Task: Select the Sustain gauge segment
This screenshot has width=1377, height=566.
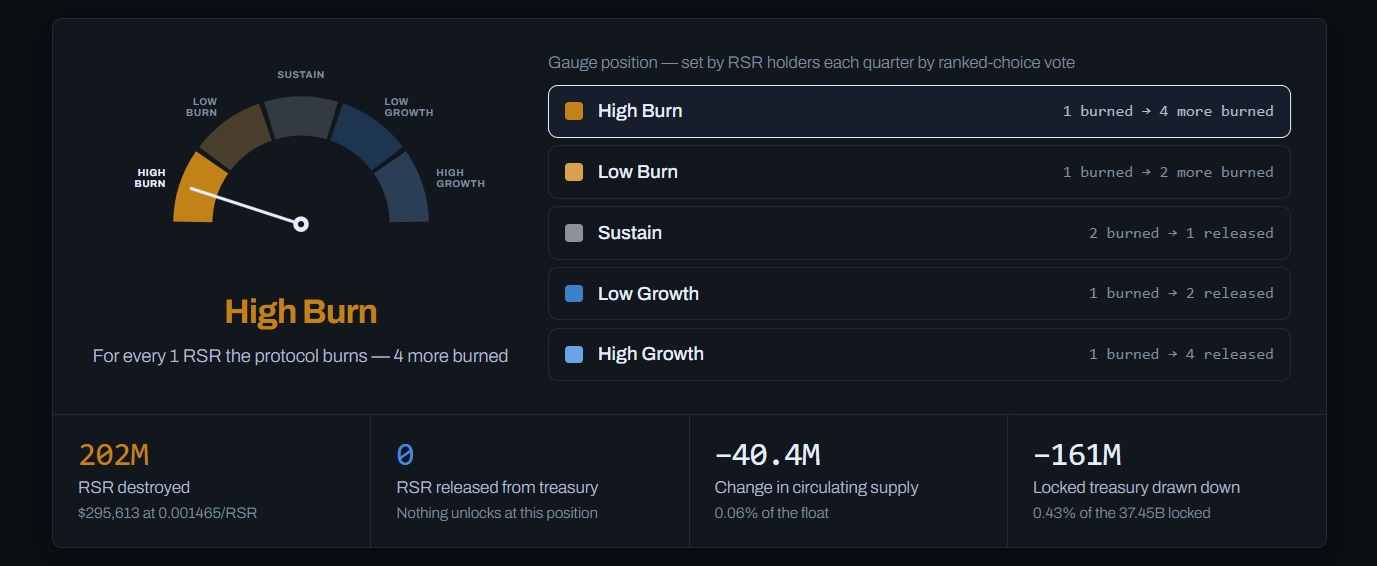Action: coord(301,117)
